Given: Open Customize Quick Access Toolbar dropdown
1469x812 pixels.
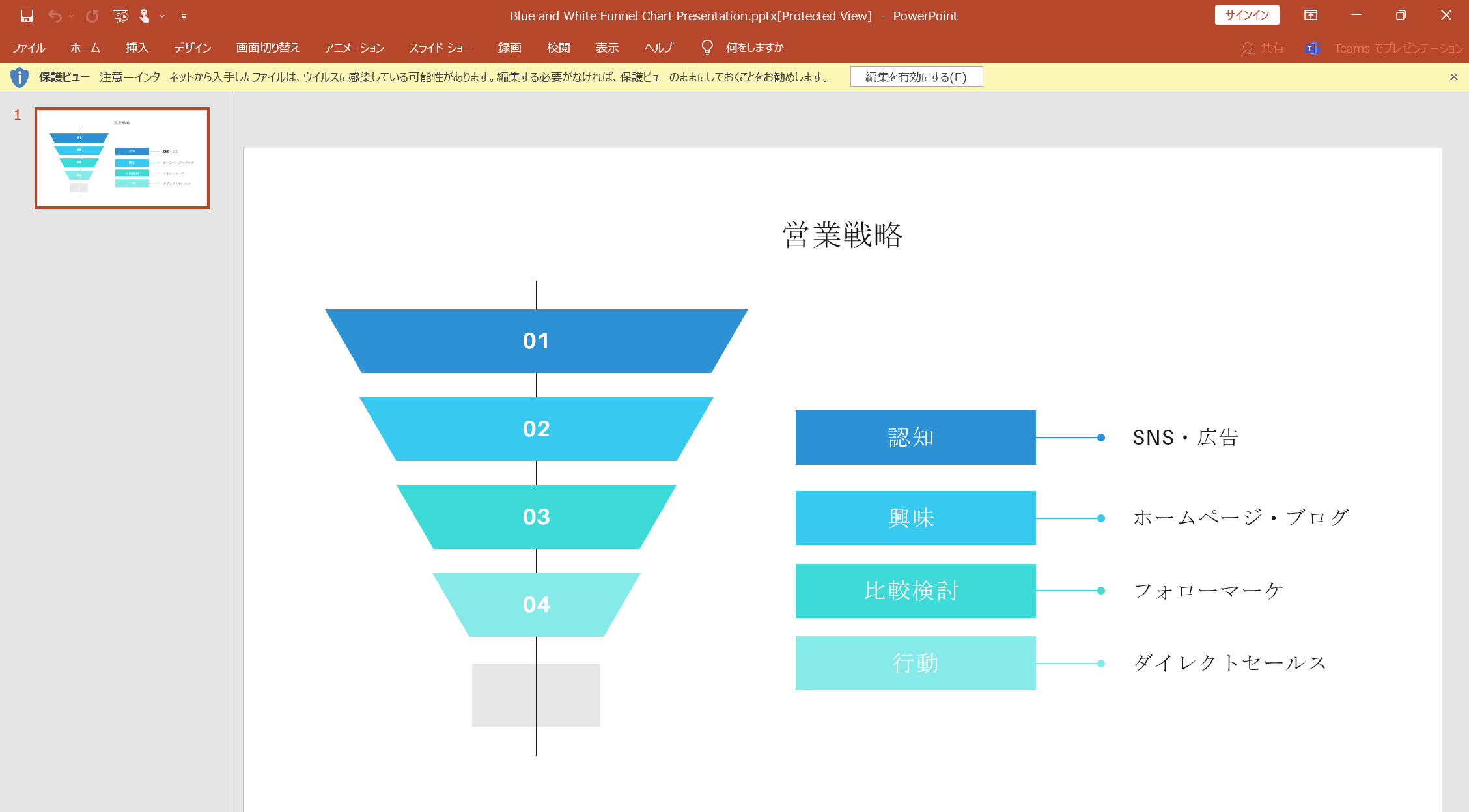Looking at the screenshot, I should tap(184, 16).
